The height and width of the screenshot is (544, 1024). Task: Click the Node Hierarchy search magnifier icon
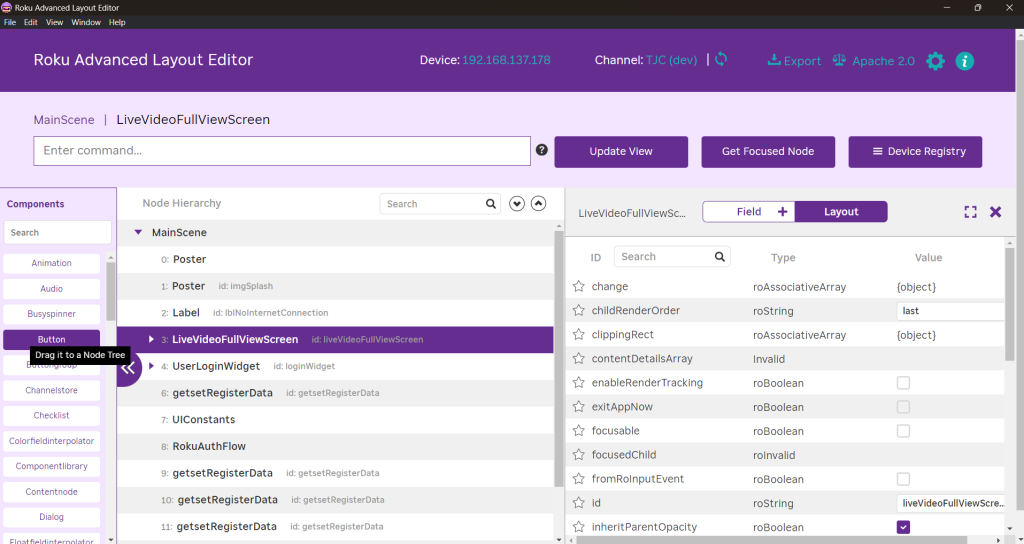point(490,204)
